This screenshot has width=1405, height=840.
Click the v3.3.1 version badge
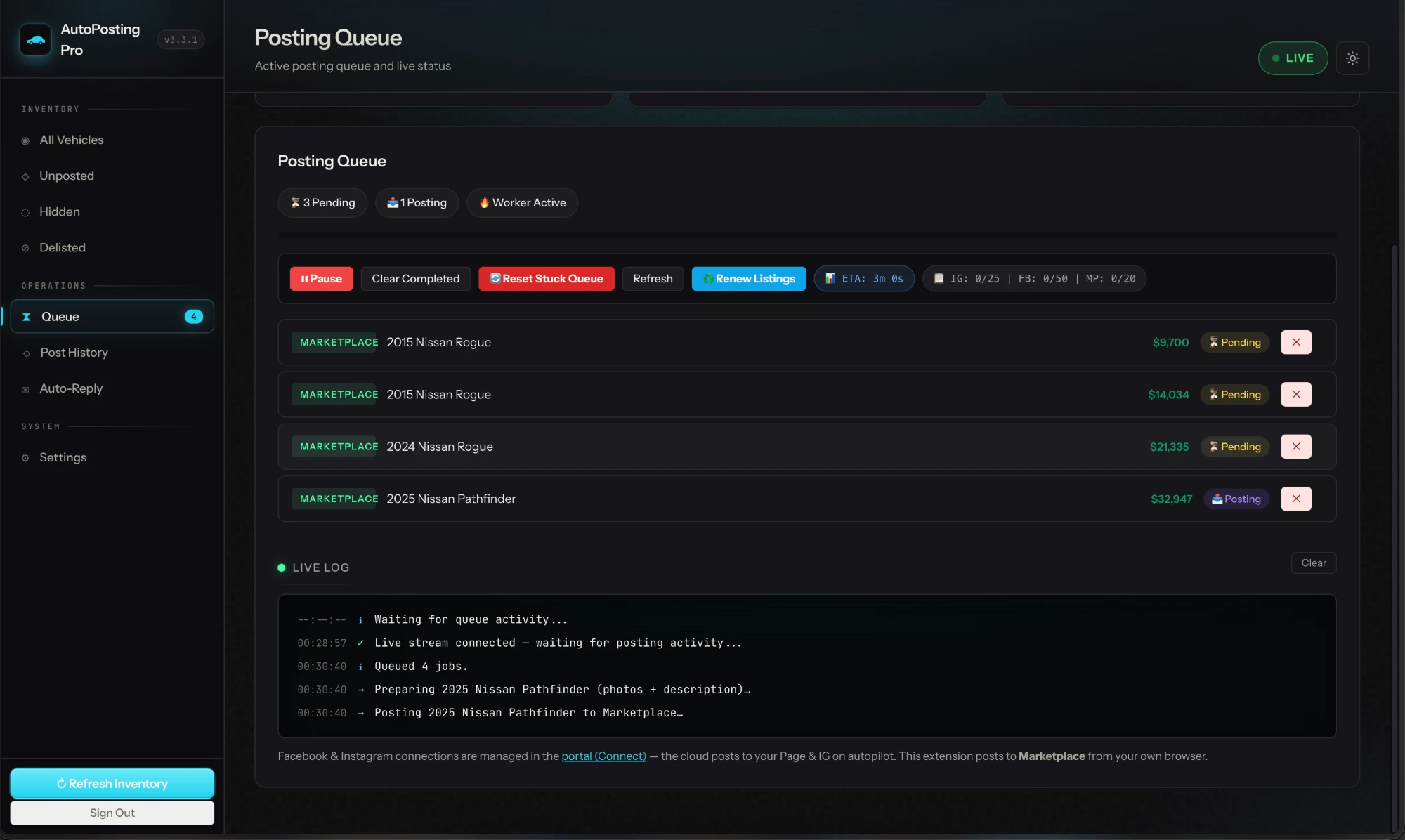coord(181,40)
